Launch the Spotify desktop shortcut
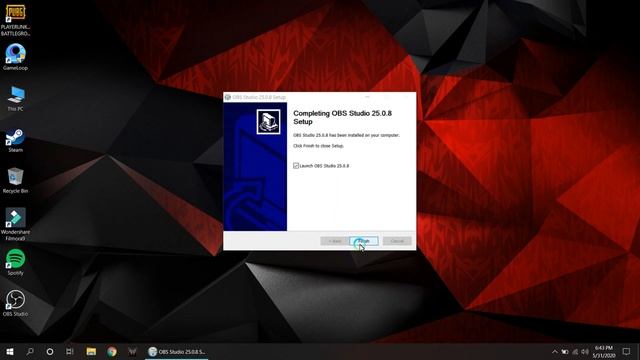The width and height of the screenshot is (640, 360). tap(15, 262)
